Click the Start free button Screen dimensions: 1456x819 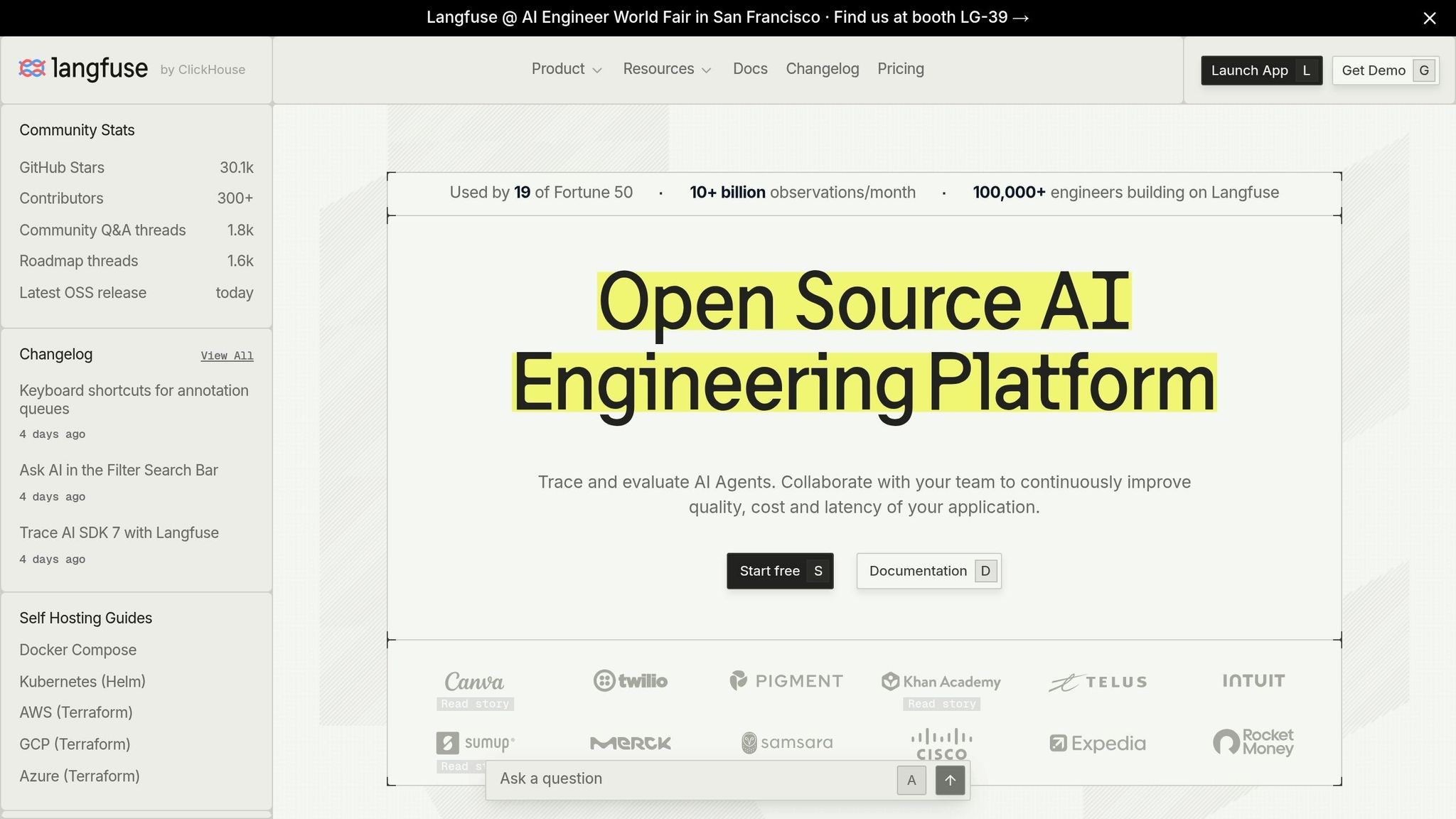pos(780,571)
